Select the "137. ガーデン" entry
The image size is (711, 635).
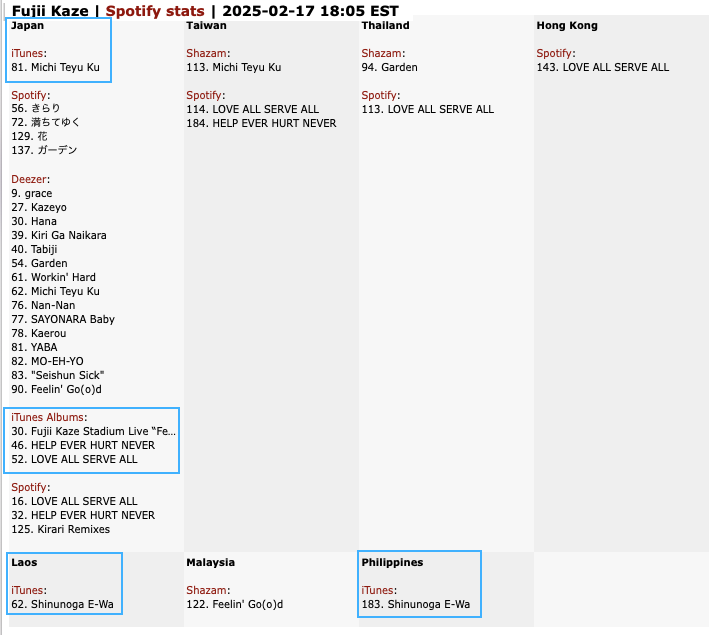44,150
